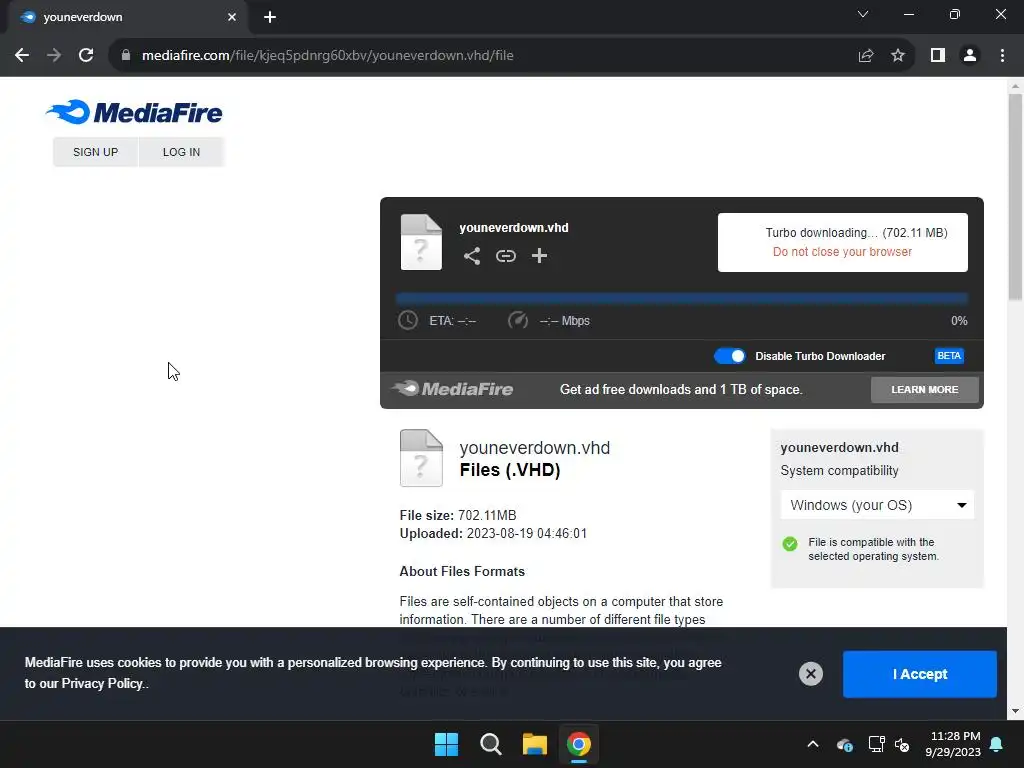
Task: Click the share icon under youneverdown.vhd
Action: click(472, 256)
